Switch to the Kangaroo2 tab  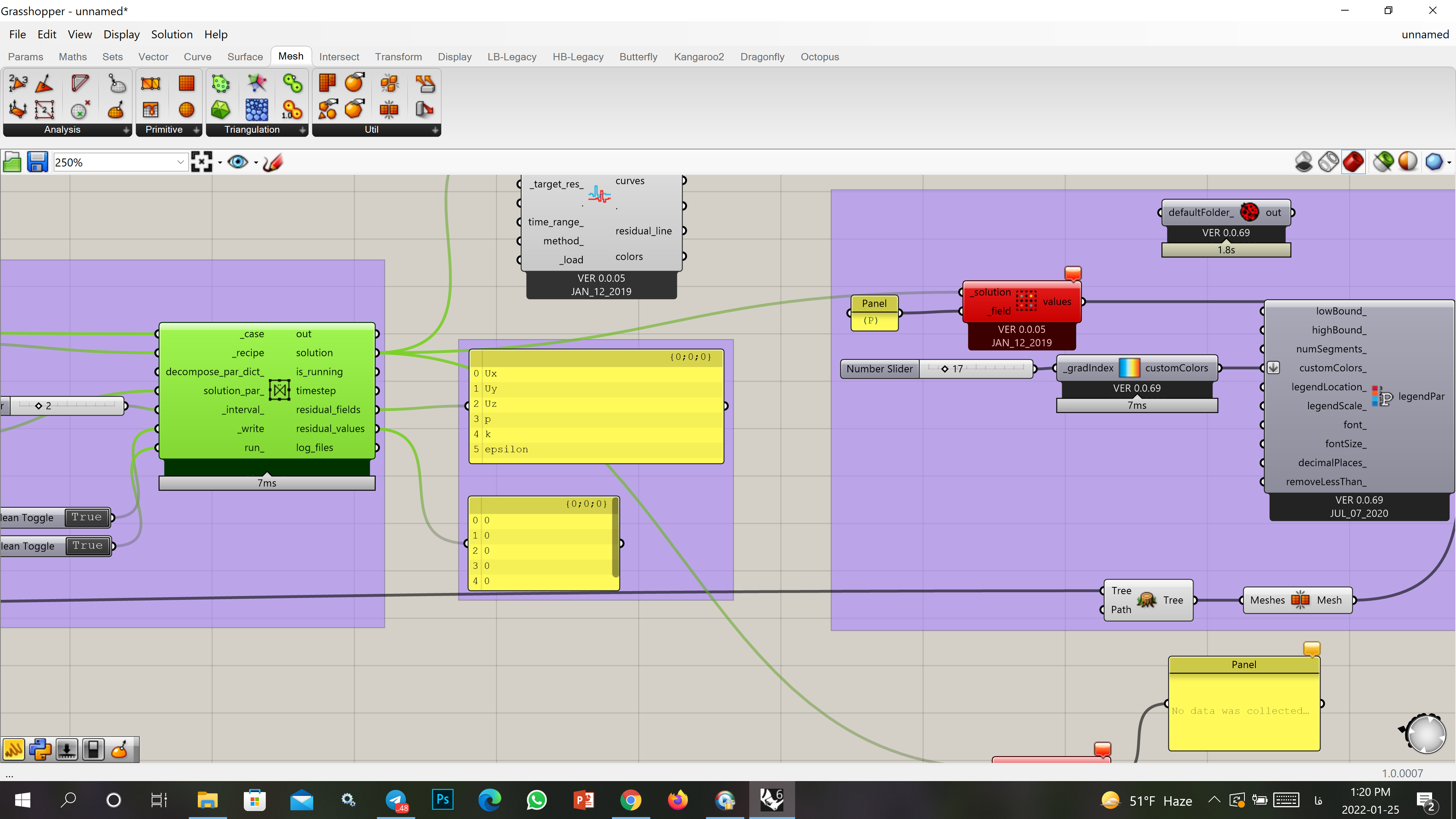[x=698, y=56]
